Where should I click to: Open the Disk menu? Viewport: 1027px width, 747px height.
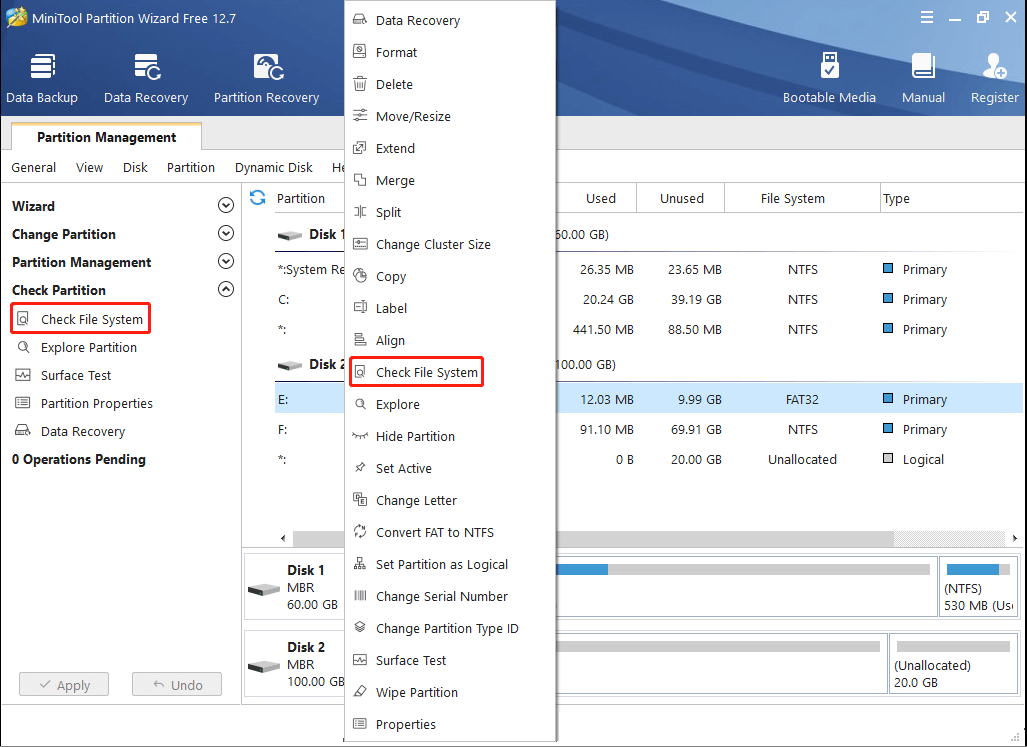pyautogui.click(x=135, y=168)
